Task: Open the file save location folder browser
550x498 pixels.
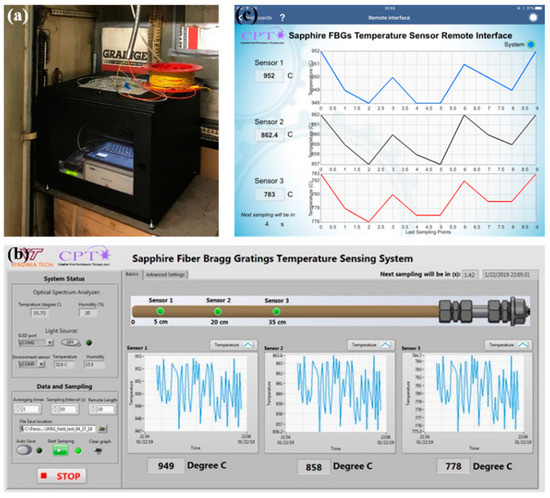Action: [x=102, y=429]
